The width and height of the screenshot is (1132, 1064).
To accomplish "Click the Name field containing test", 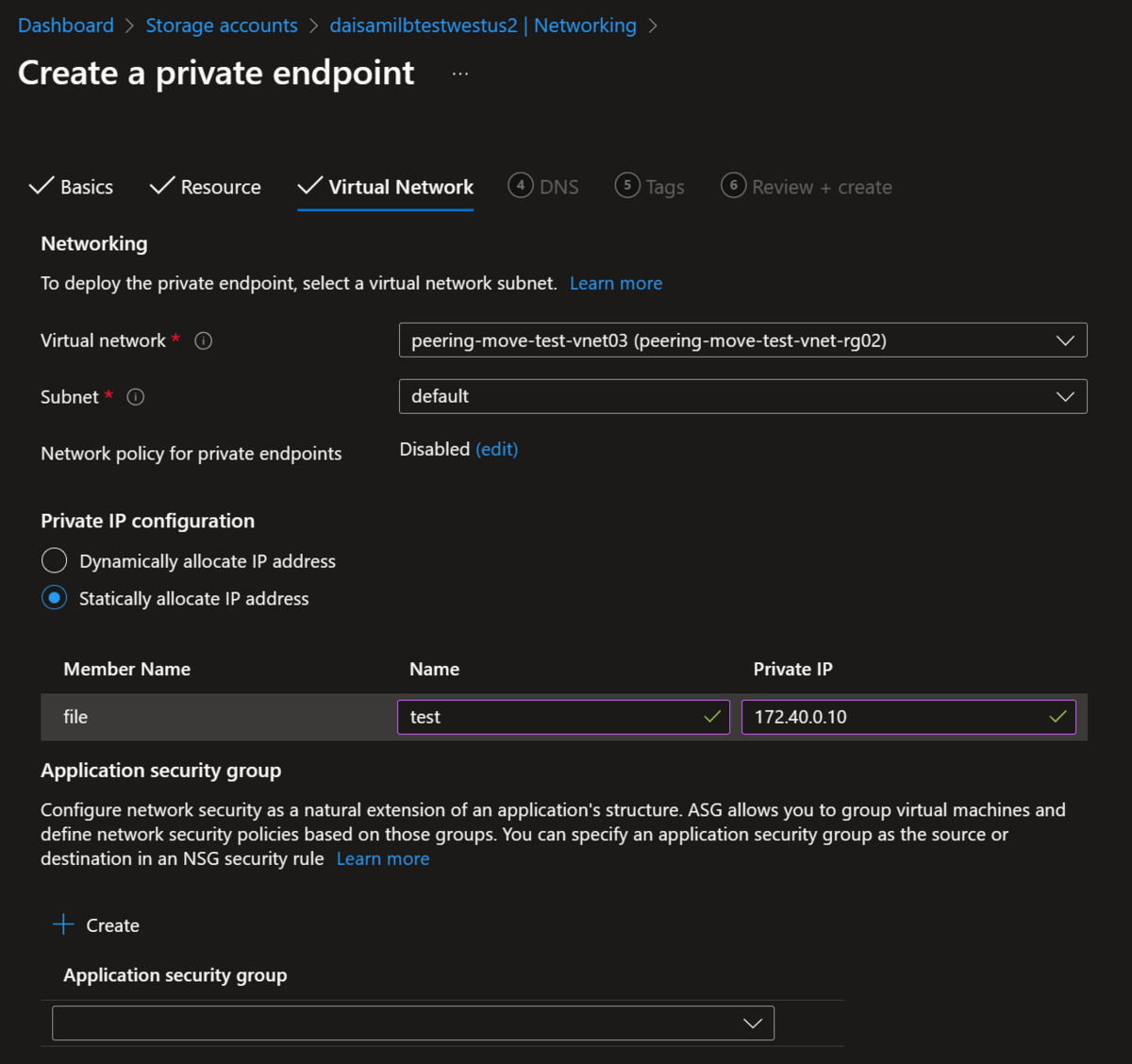I will [x=552, y=717].
